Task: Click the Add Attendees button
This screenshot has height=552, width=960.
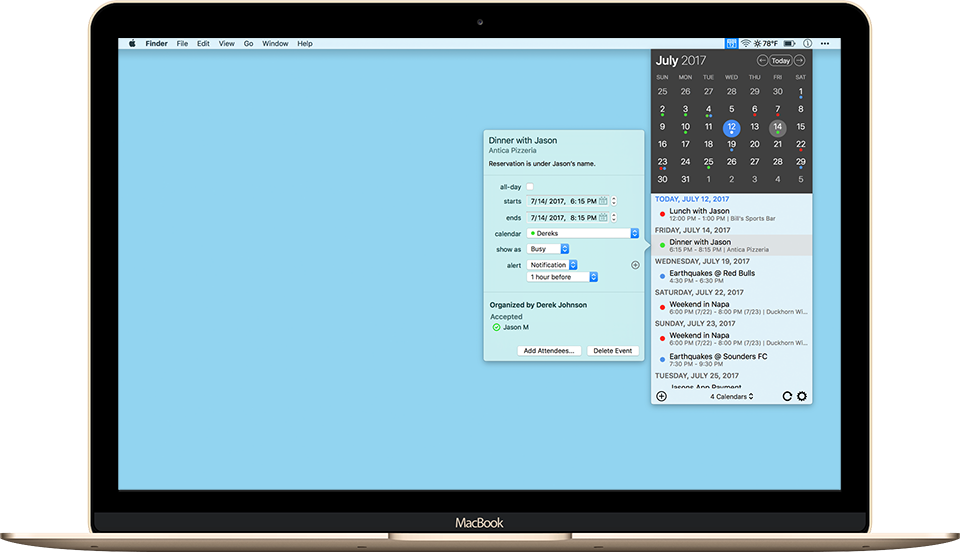Action: coord(549,351)
